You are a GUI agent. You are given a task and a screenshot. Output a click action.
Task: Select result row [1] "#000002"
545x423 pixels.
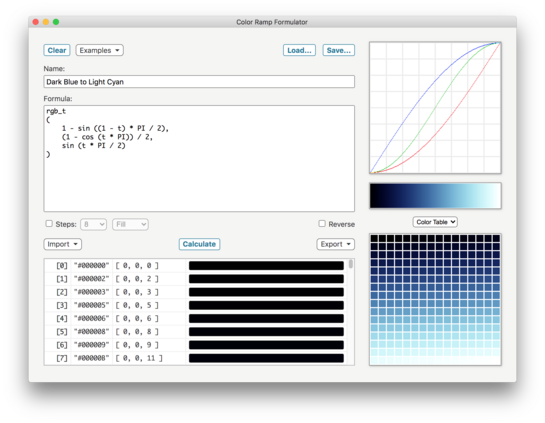click(196, 279)
